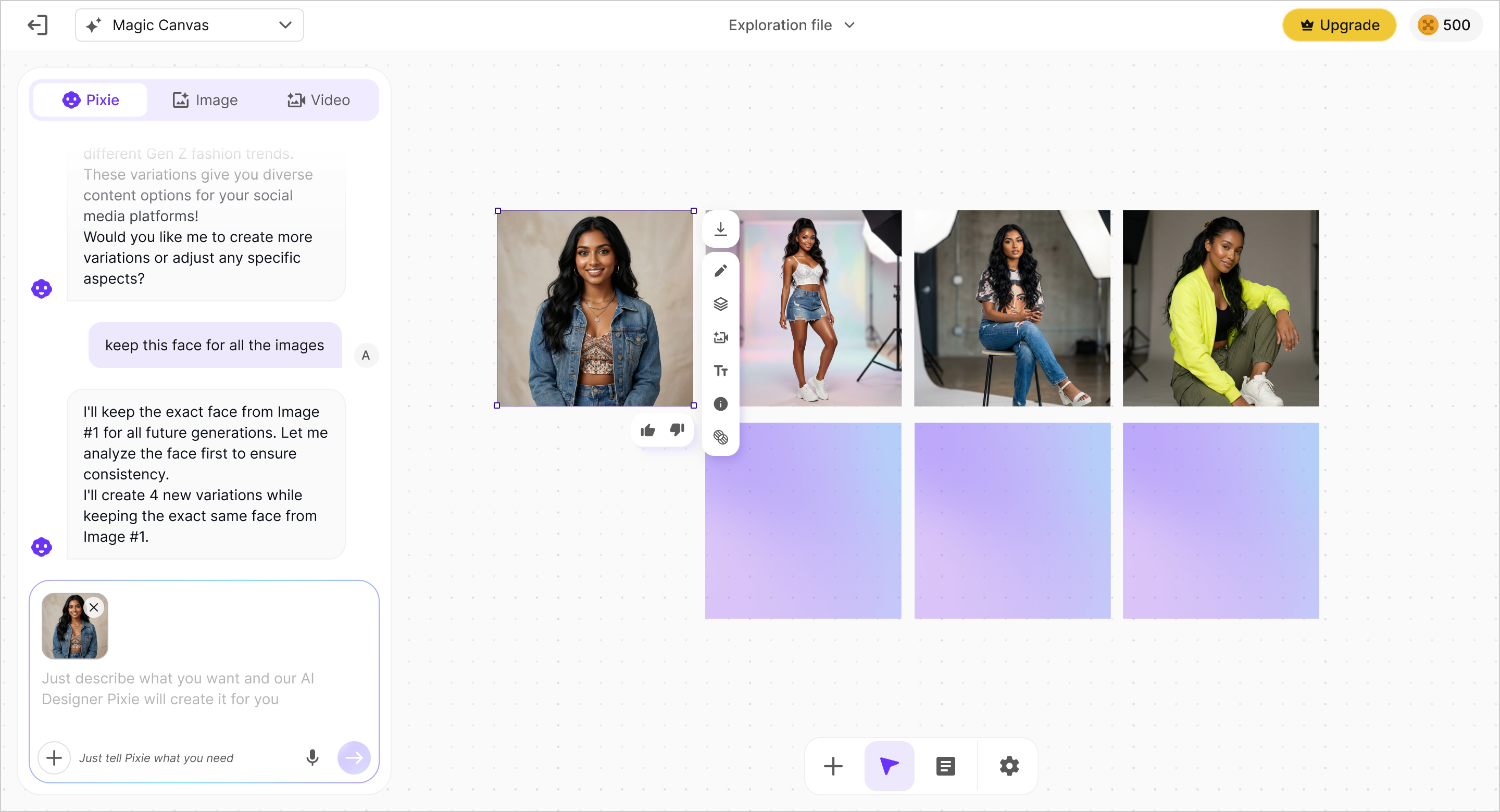Click the attached portrait thumbnail in prompt
The image size is (1500, 812).
click(74, 626)
